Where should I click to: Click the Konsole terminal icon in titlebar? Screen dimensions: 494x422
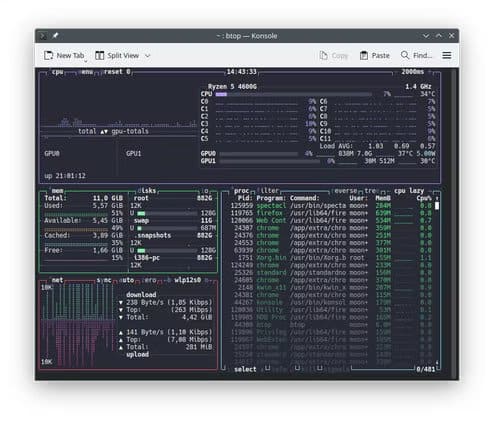pyautogui.click(x=43, y=36)
